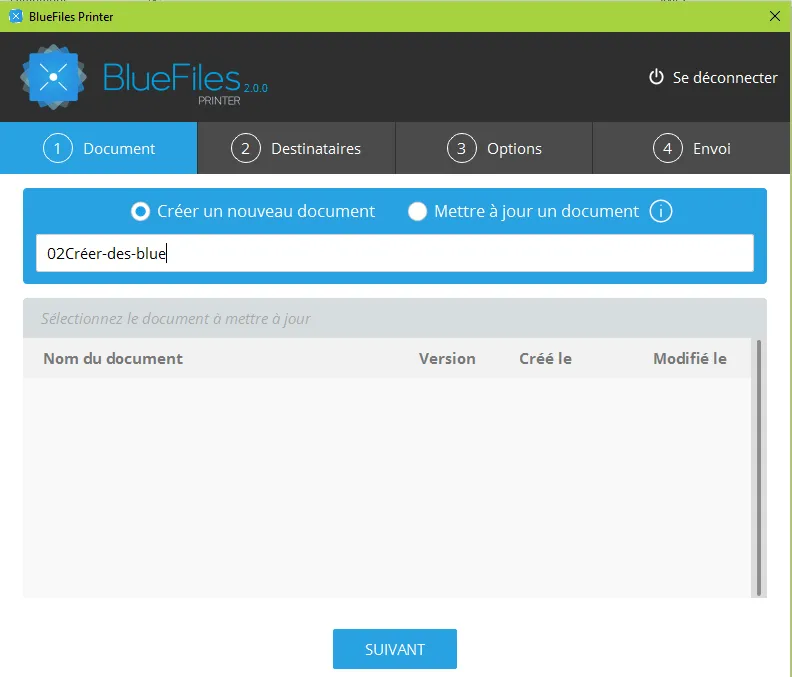Click the step 4 circle icon
The width and height of the screenshot is (792, 677).
(668, 149)
